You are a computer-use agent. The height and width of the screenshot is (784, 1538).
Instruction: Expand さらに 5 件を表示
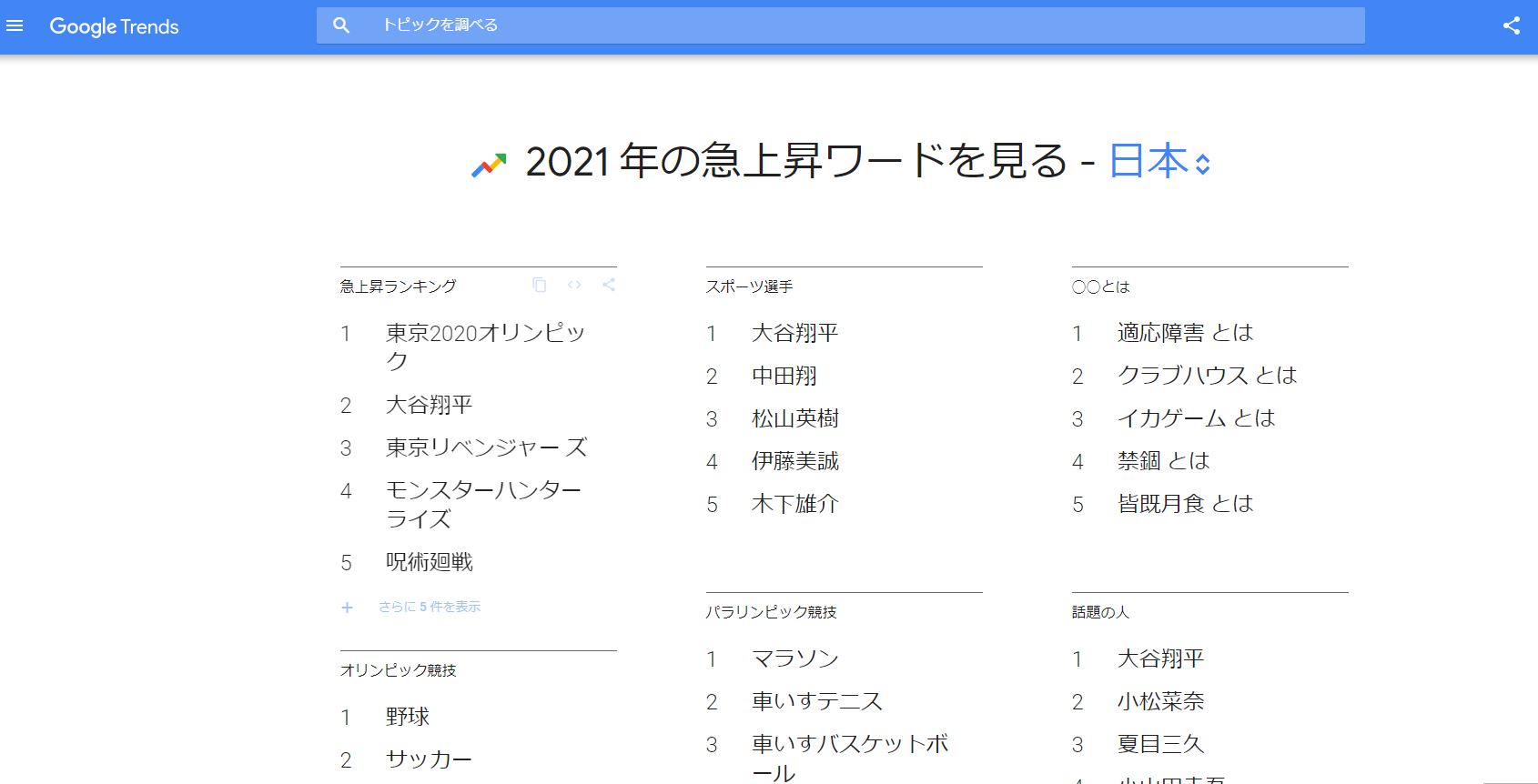pyautogui.click(x=430, y=607)
